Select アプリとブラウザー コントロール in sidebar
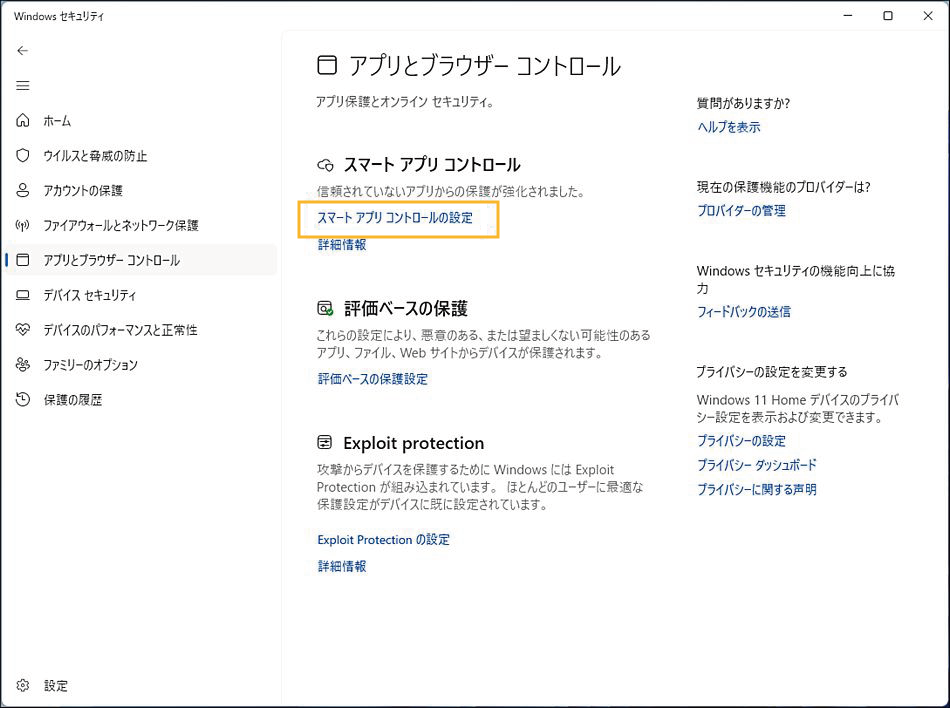The width and height of the screenshot is (950, 708). pyautogui.click(x=111, y=260)
